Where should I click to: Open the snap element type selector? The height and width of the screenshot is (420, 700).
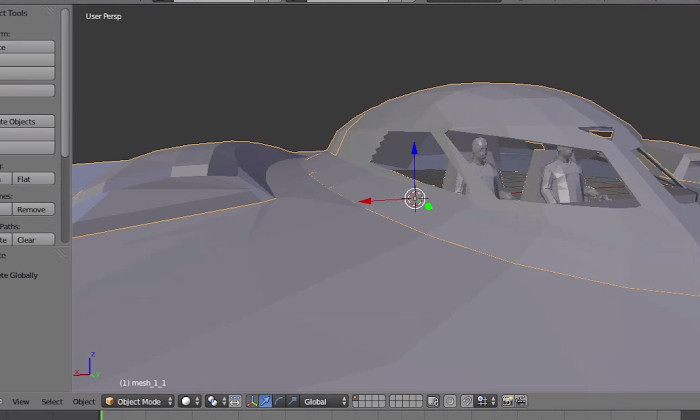[x=485, y=401]
